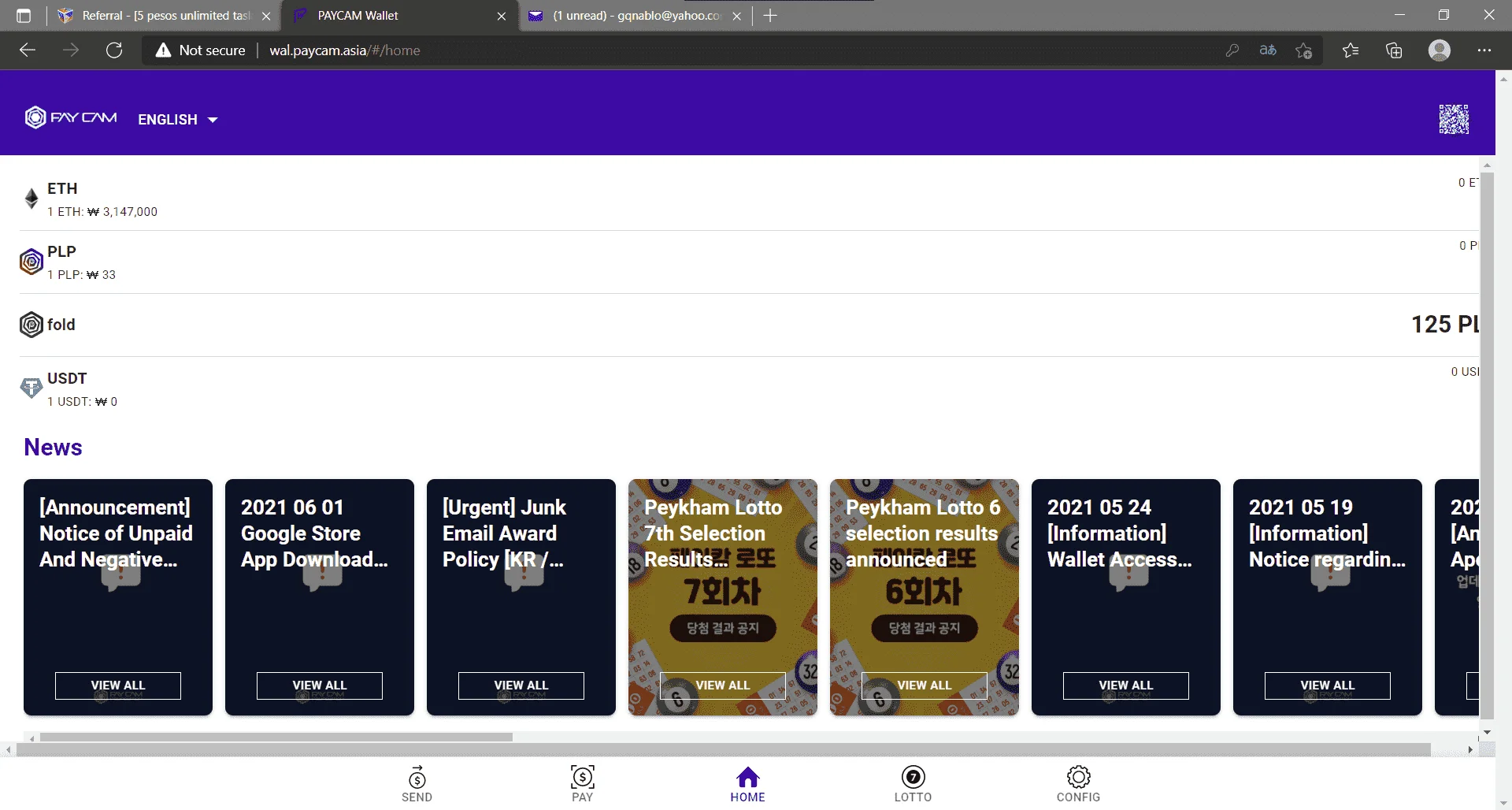Click the fold token icon
Screen dimensions: 1512x810
[31, 325]
